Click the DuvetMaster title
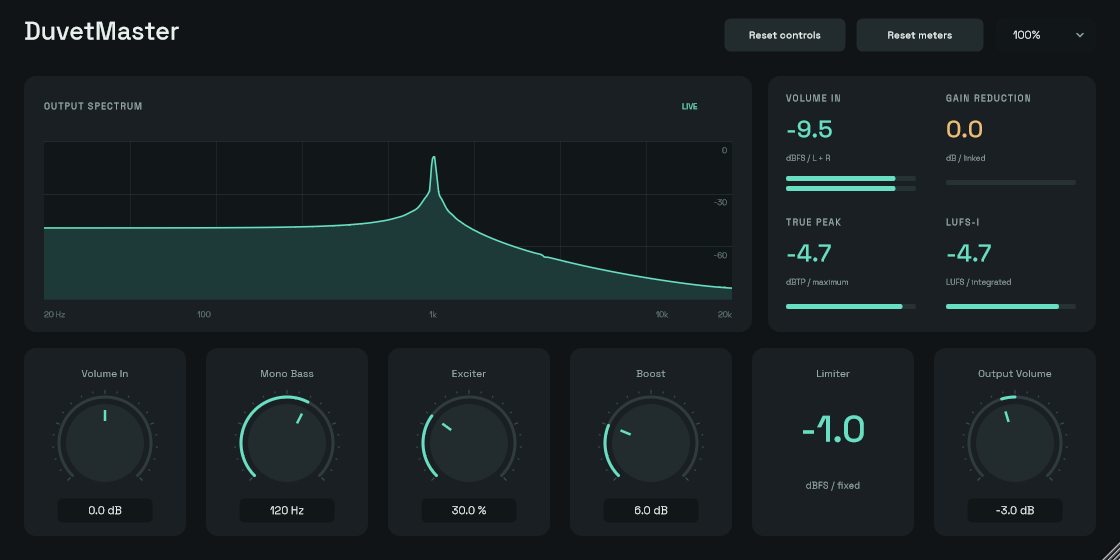The width and height of the screenshot is (1120, 560). 101,31
